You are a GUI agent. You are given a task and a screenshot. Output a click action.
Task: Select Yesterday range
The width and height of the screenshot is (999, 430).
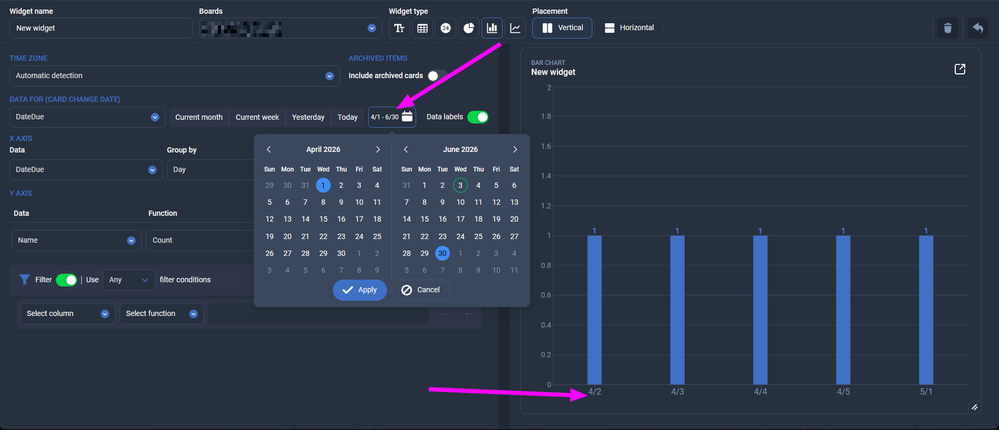(x=308, y=117)
